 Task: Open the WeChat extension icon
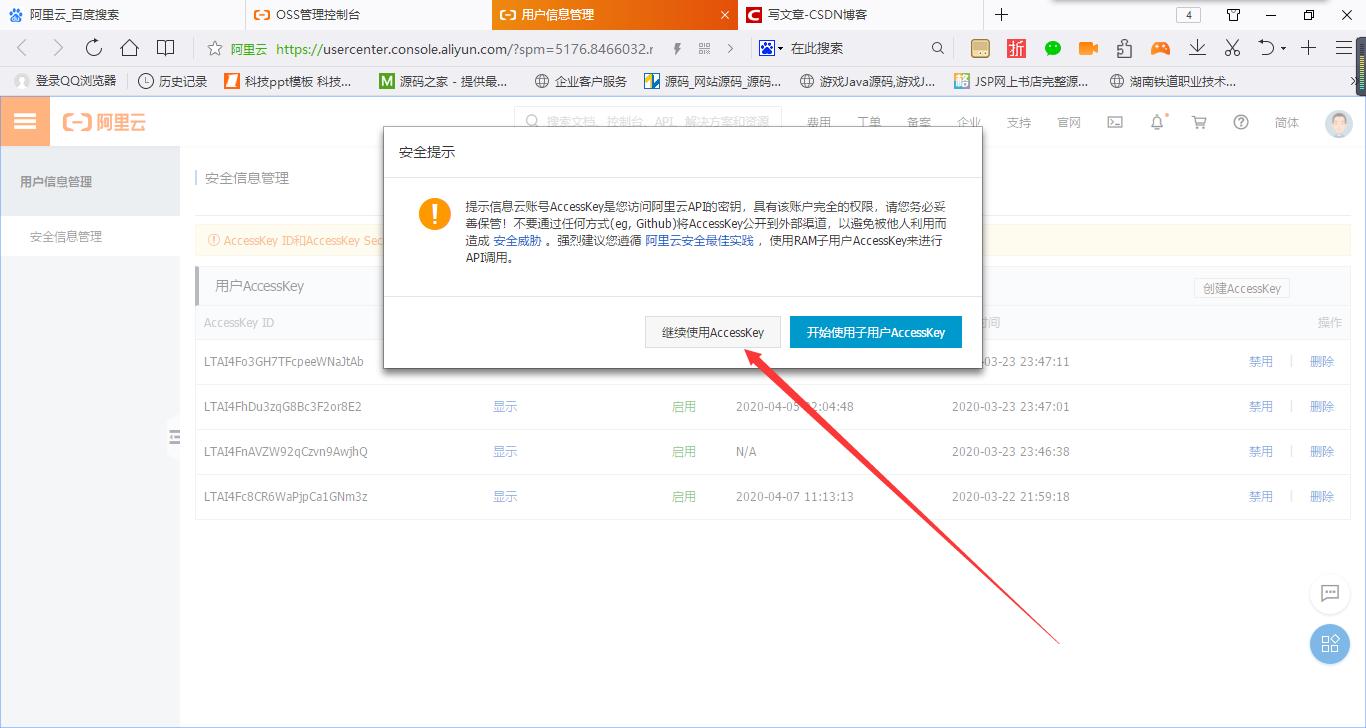(1053, 48)
